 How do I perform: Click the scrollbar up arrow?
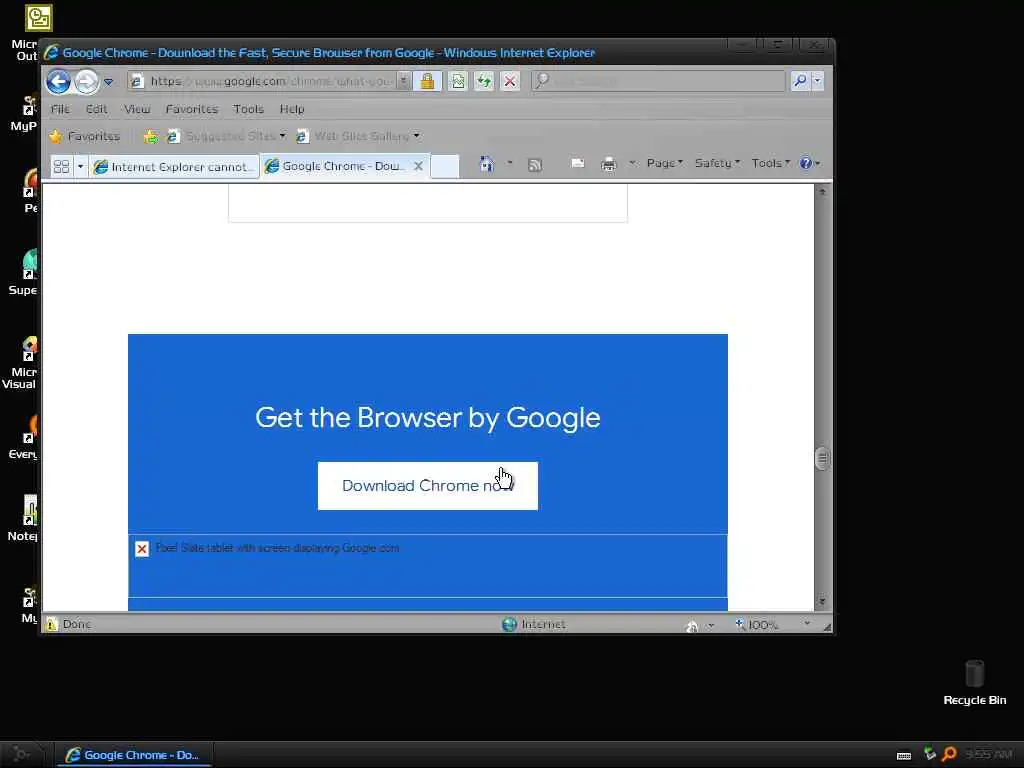pyautogui.click(x=822, y=192)
